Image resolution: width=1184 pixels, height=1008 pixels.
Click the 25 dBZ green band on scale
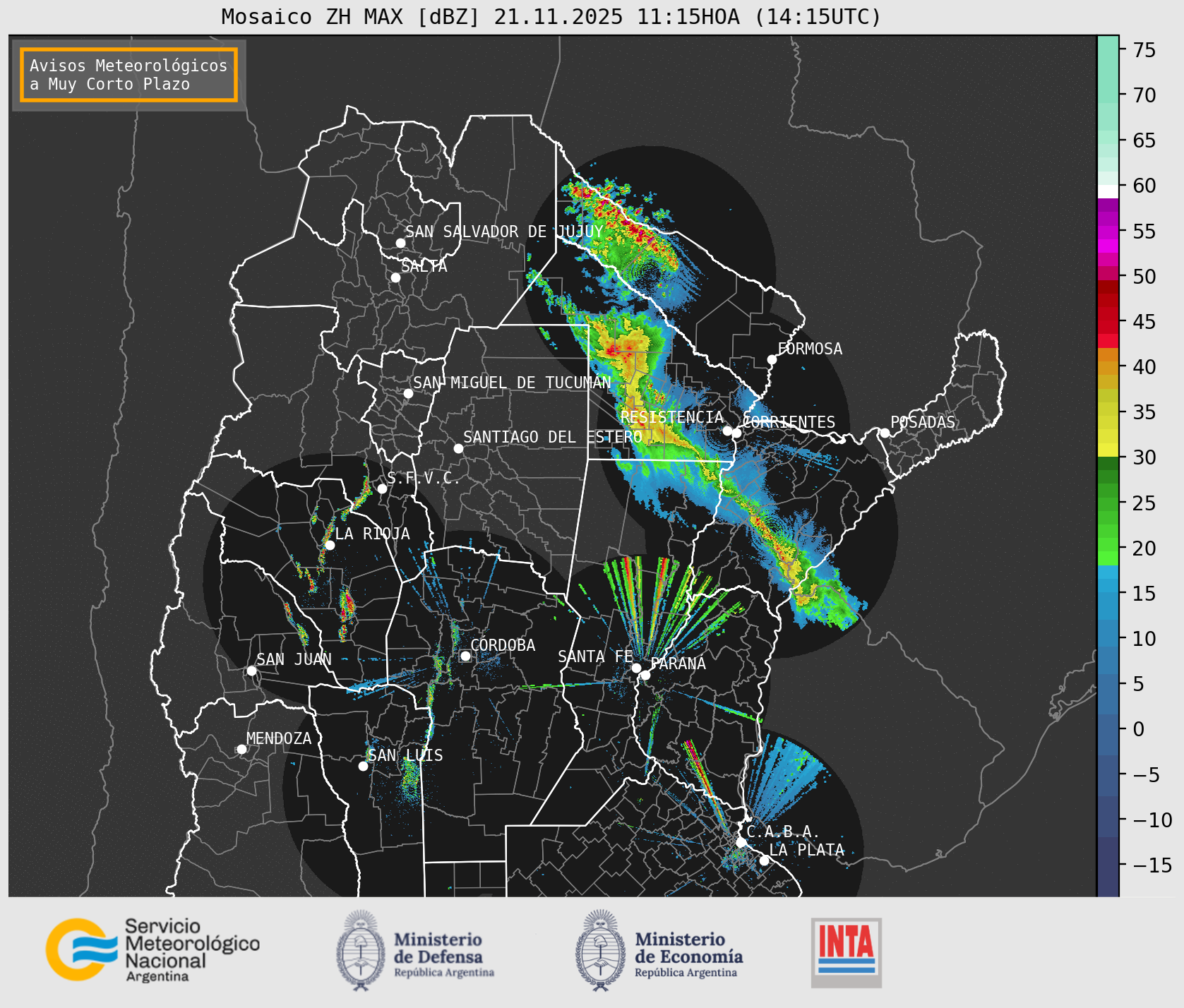(x=1108, y=503)
